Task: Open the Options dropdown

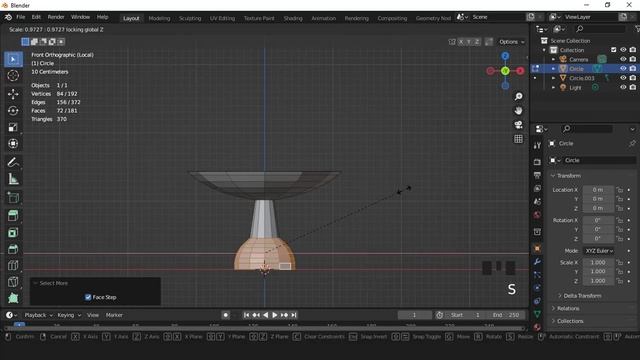Action: coord(511,42)
